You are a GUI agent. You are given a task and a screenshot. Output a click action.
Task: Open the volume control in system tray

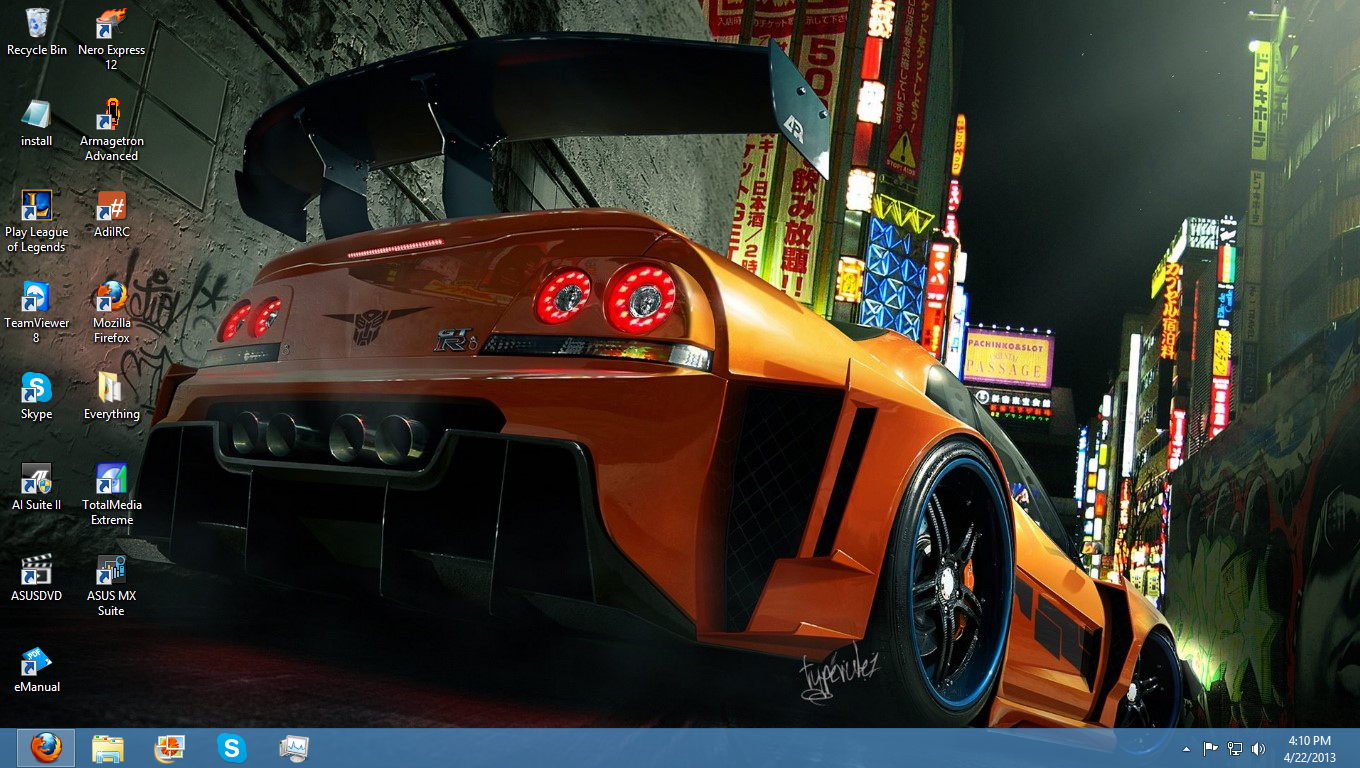tap(1258, 749)
